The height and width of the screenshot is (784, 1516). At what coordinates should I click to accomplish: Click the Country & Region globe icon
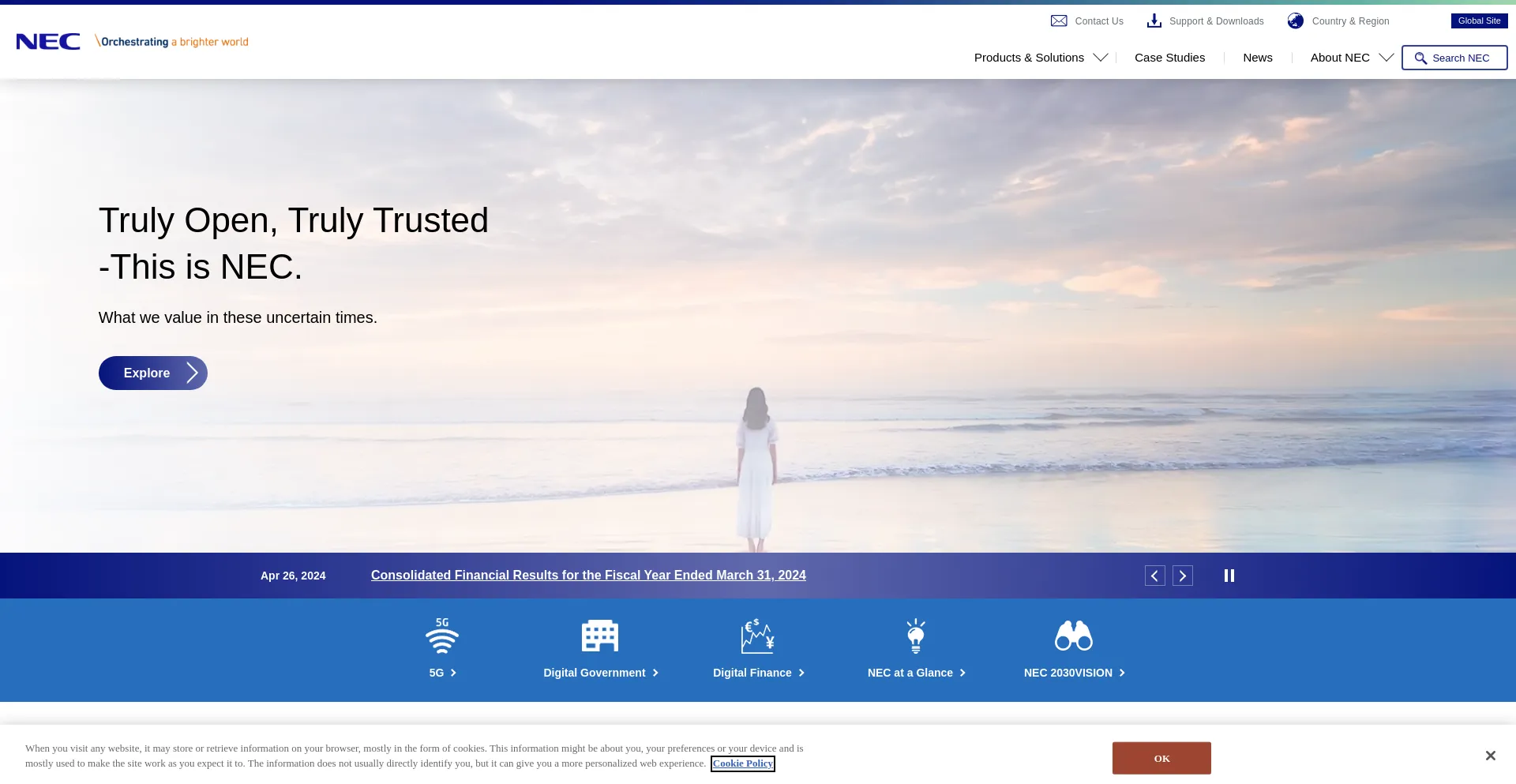[1296, 21]
